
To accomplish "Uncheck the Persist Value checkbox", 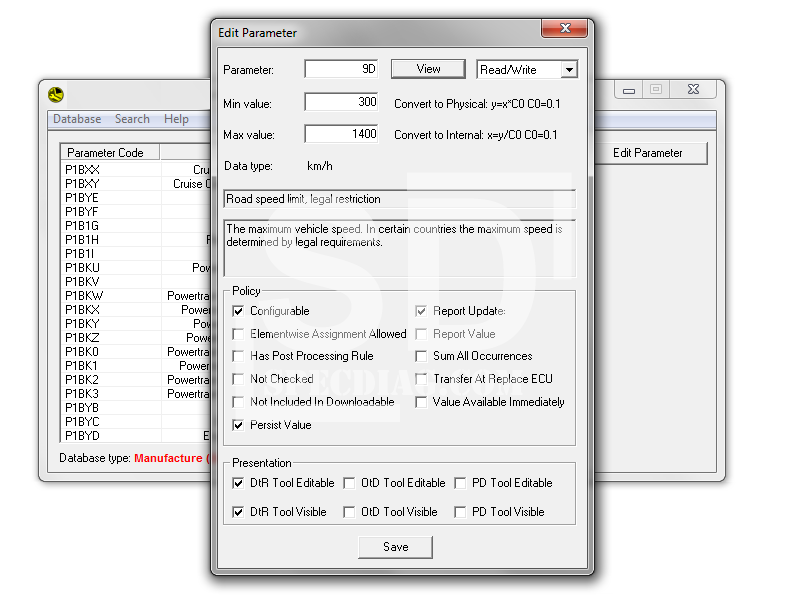I will (238, 425).
